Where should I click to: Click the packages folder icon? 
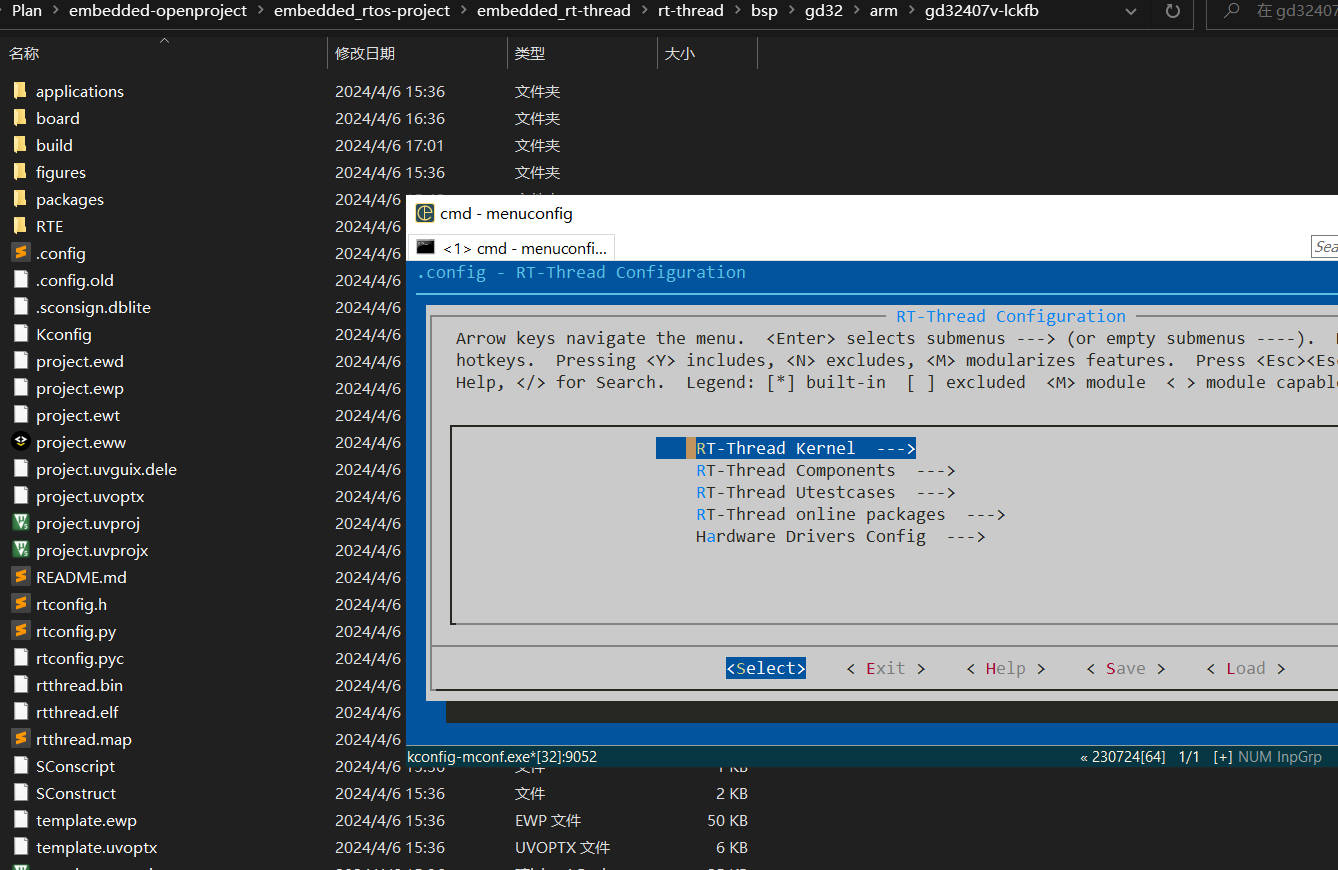20,199
